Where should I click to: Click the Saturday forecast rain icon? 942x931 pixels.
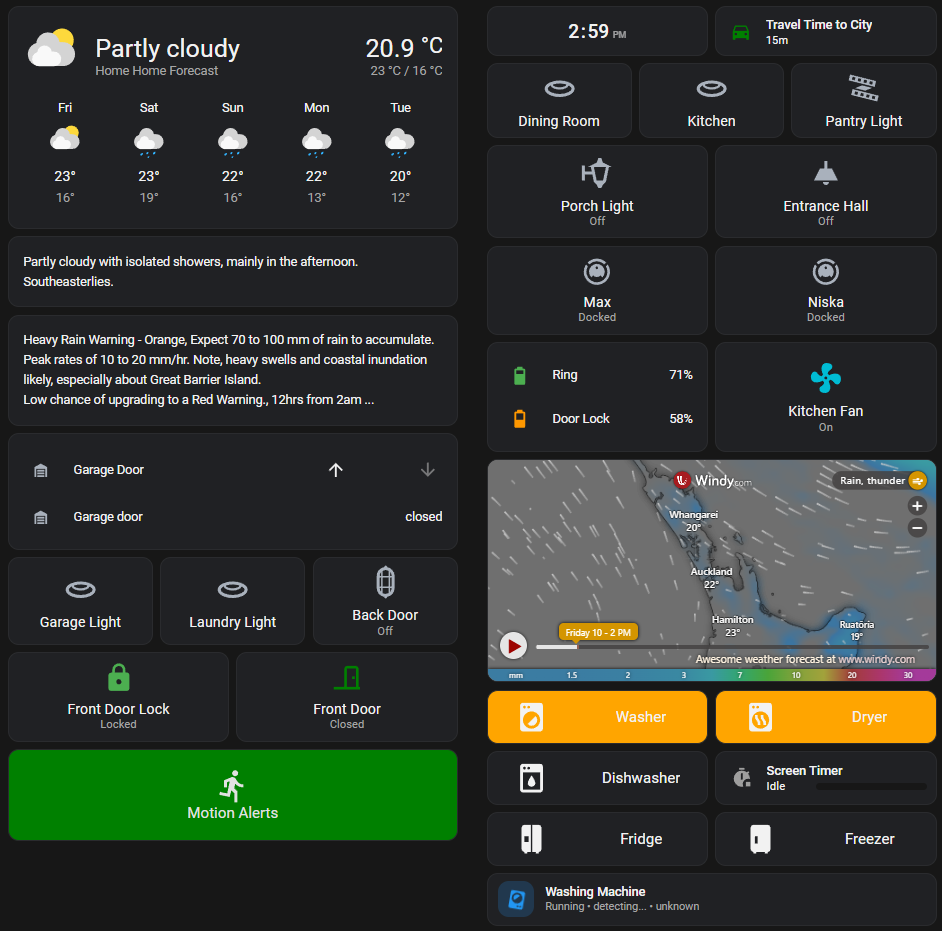click(148, 142)
